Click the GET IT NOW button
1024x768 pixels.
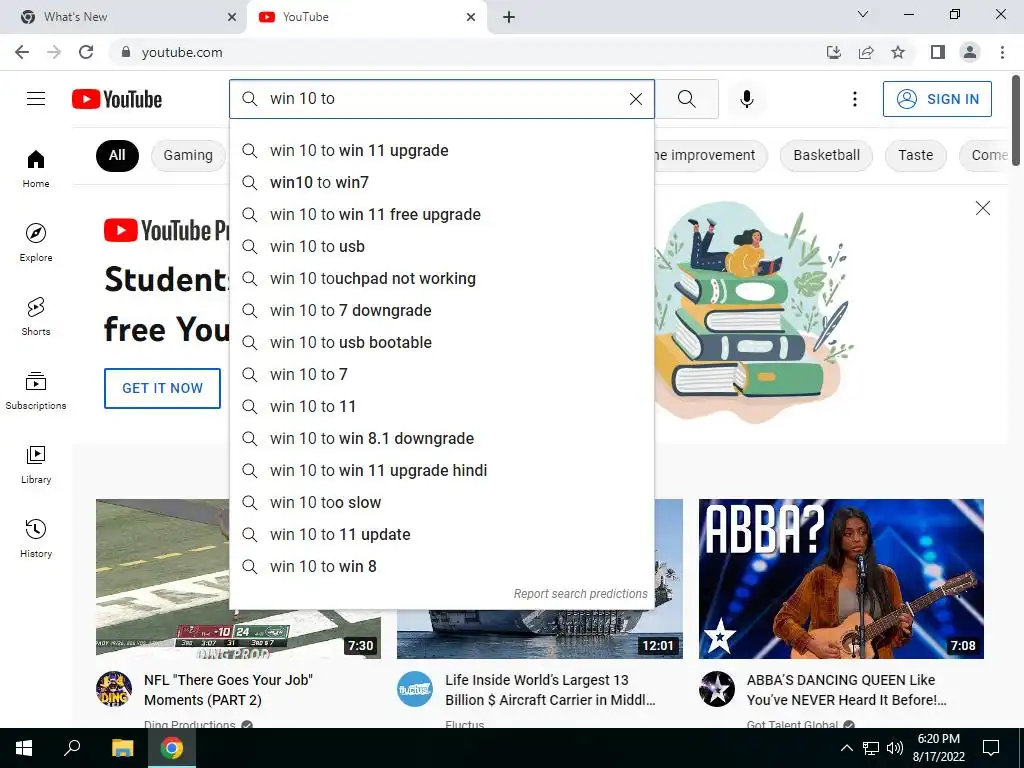(x=163, y=388)
